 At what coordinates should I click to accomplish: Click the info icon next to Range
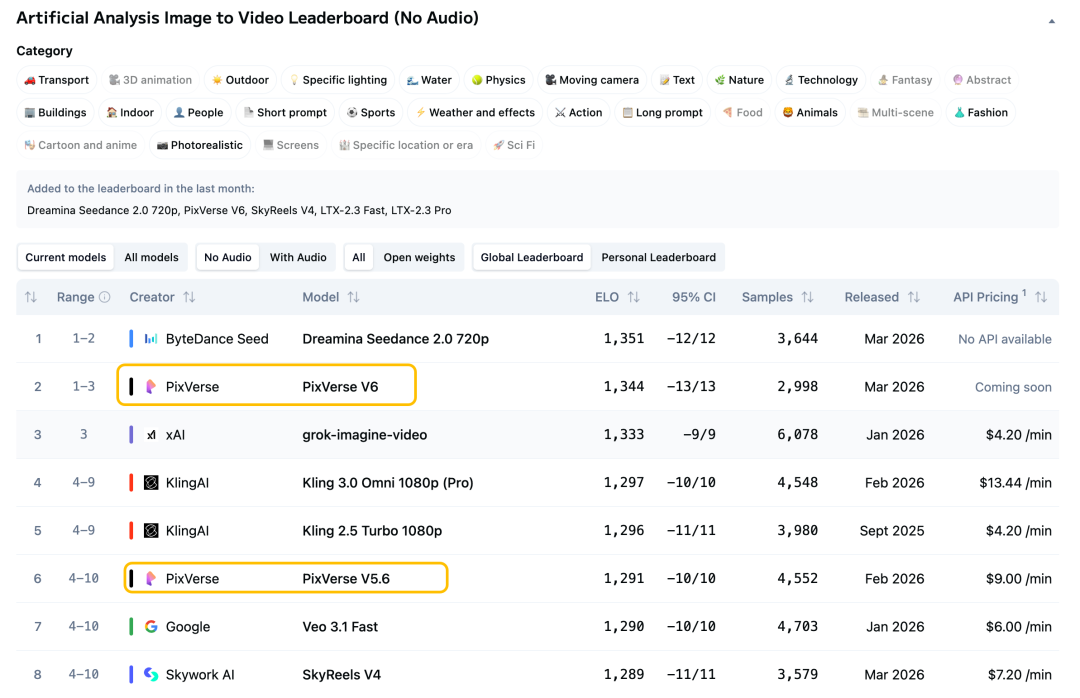(x=105, y=297)
